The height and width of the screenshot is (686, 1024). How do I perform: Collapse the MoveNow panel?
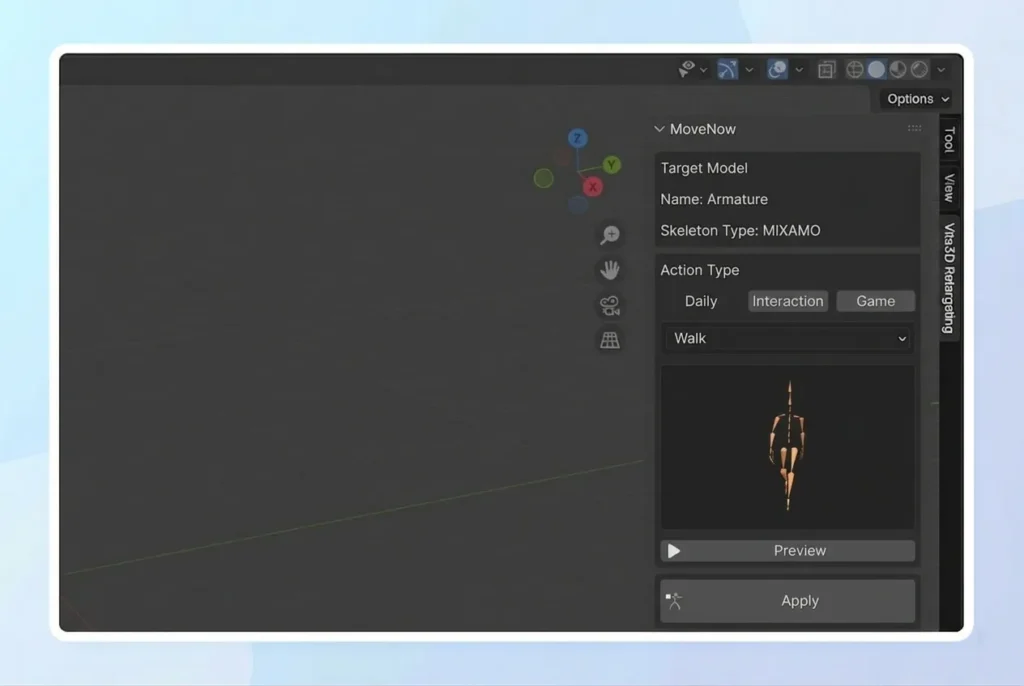pos(659,129)
